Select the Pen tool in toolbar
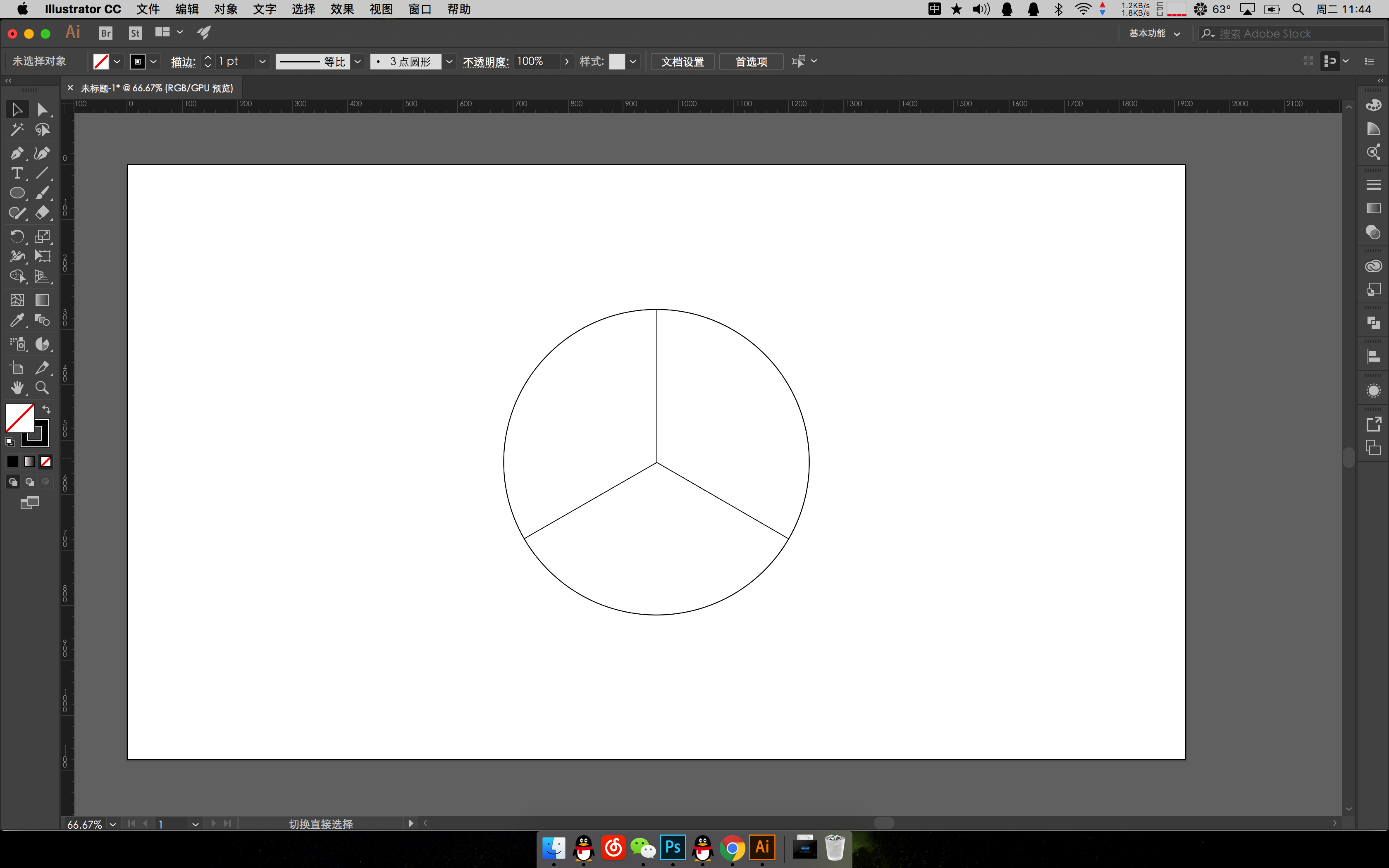Screen dimensions: 1389x868 click(x=18, y=152)
